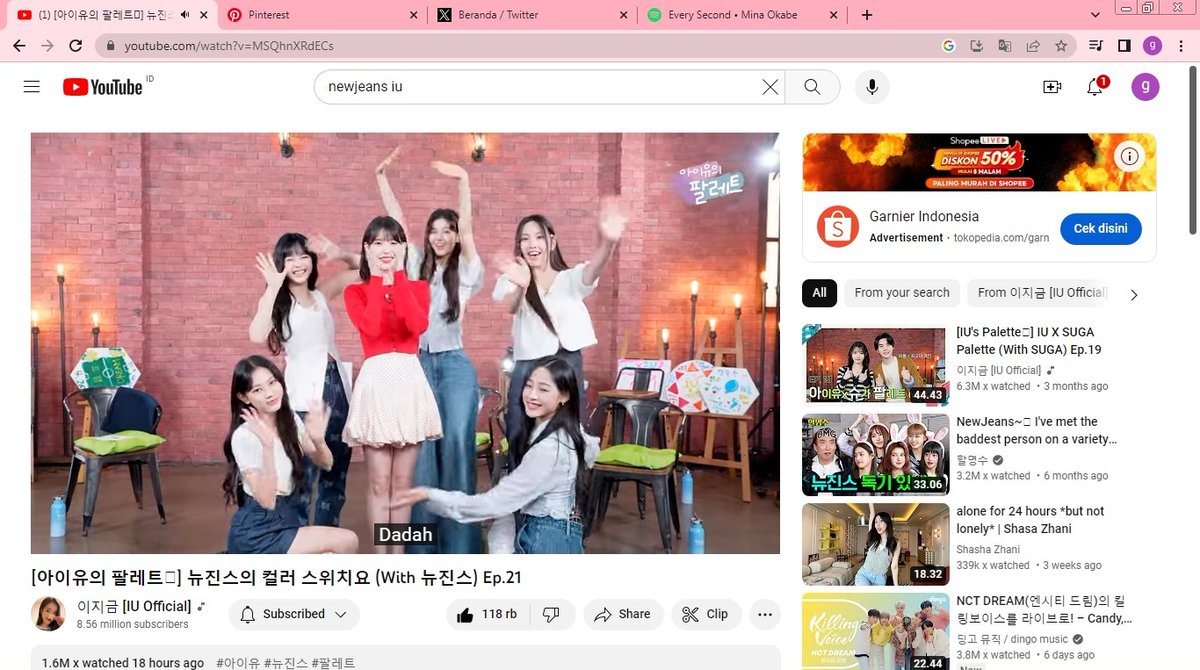1200x670 pixels.
Task: Open the Create video icon
Action: point(1052,87)
